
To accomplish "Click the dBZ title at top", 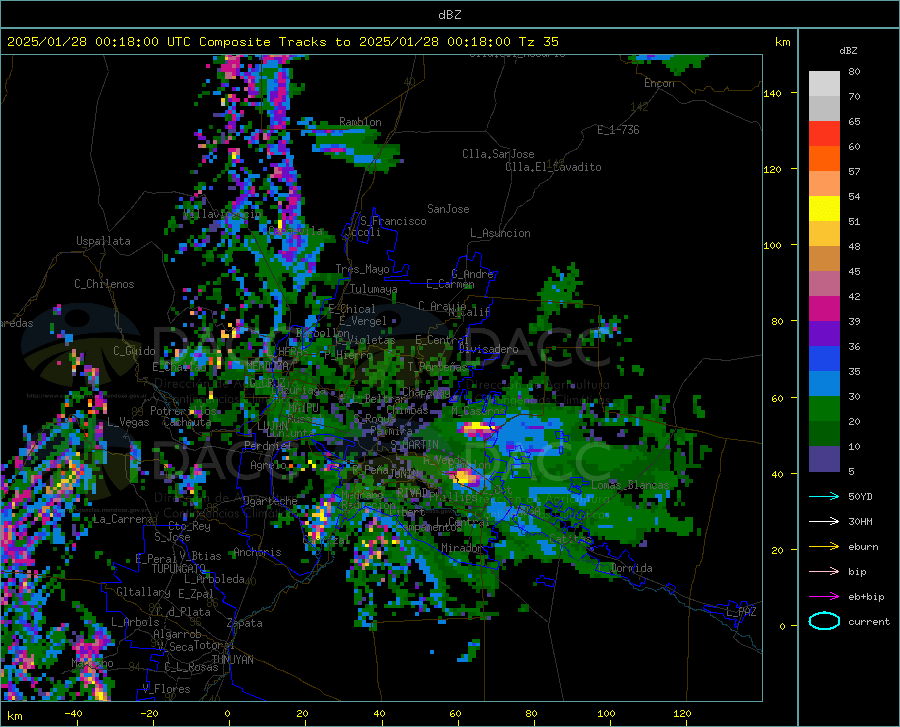I will pos(449,15).
